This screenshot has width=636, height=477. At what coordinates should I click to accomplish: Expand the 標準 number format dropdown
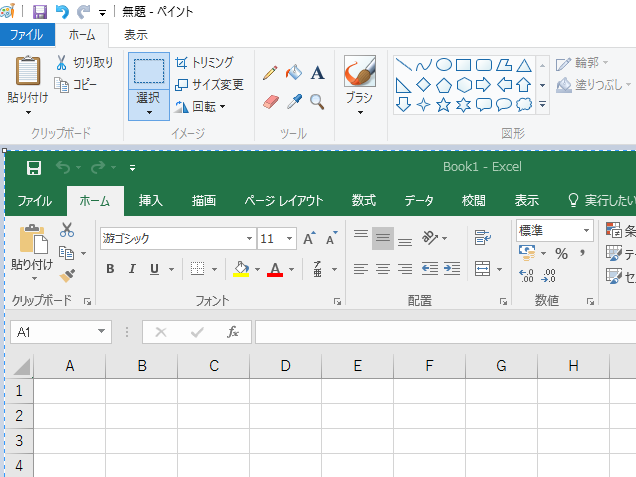585,230
